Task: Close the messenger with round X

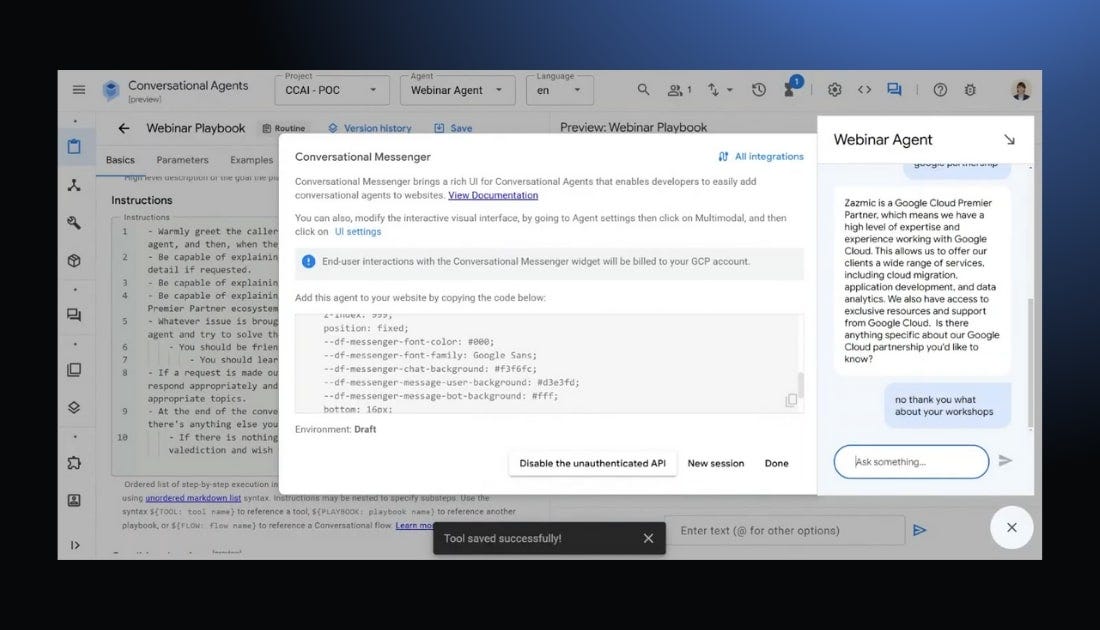Action: click(x=1012, y=528)
